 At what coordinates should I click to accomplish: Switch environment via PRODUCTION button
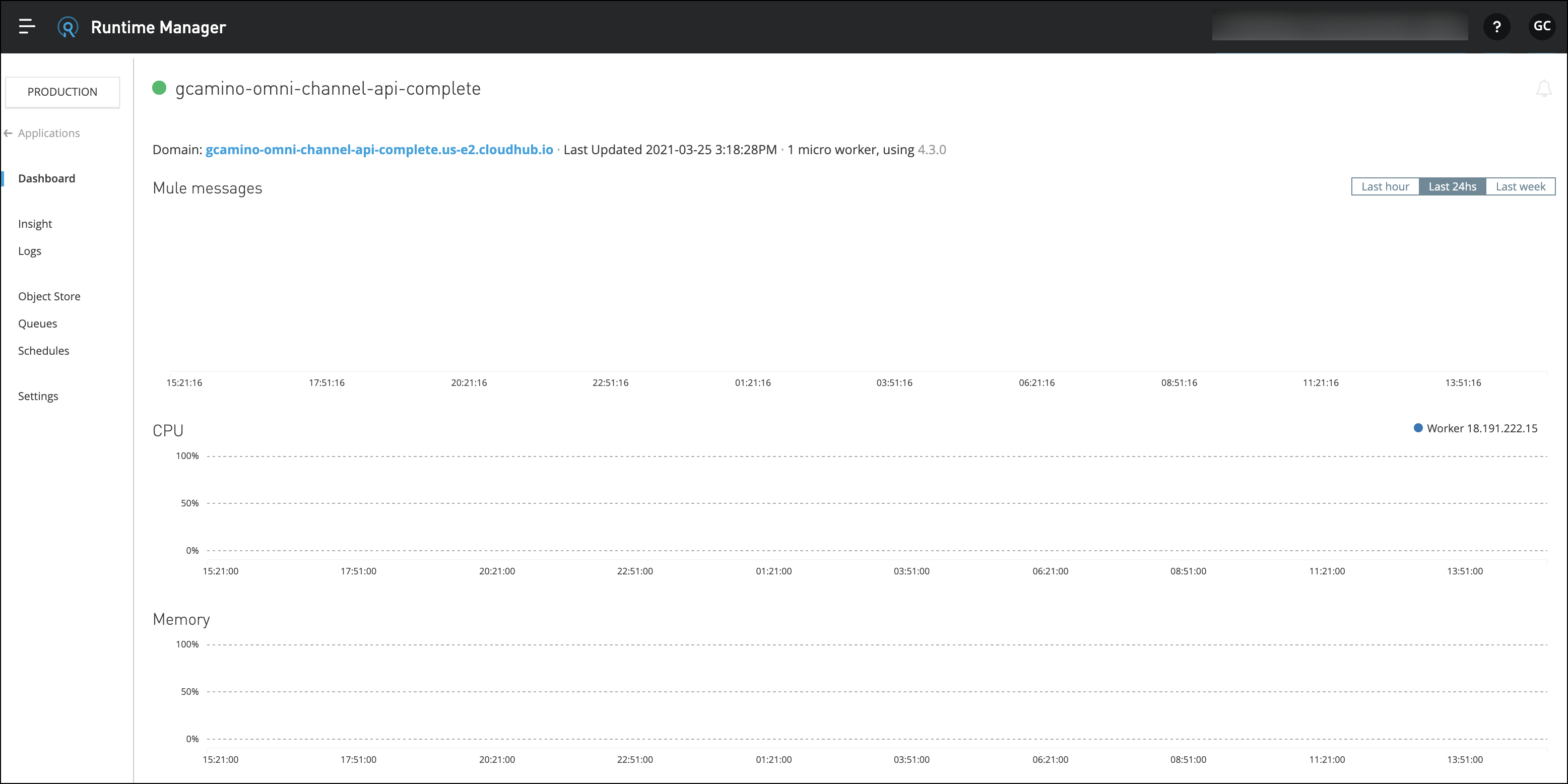coord(62,92)
